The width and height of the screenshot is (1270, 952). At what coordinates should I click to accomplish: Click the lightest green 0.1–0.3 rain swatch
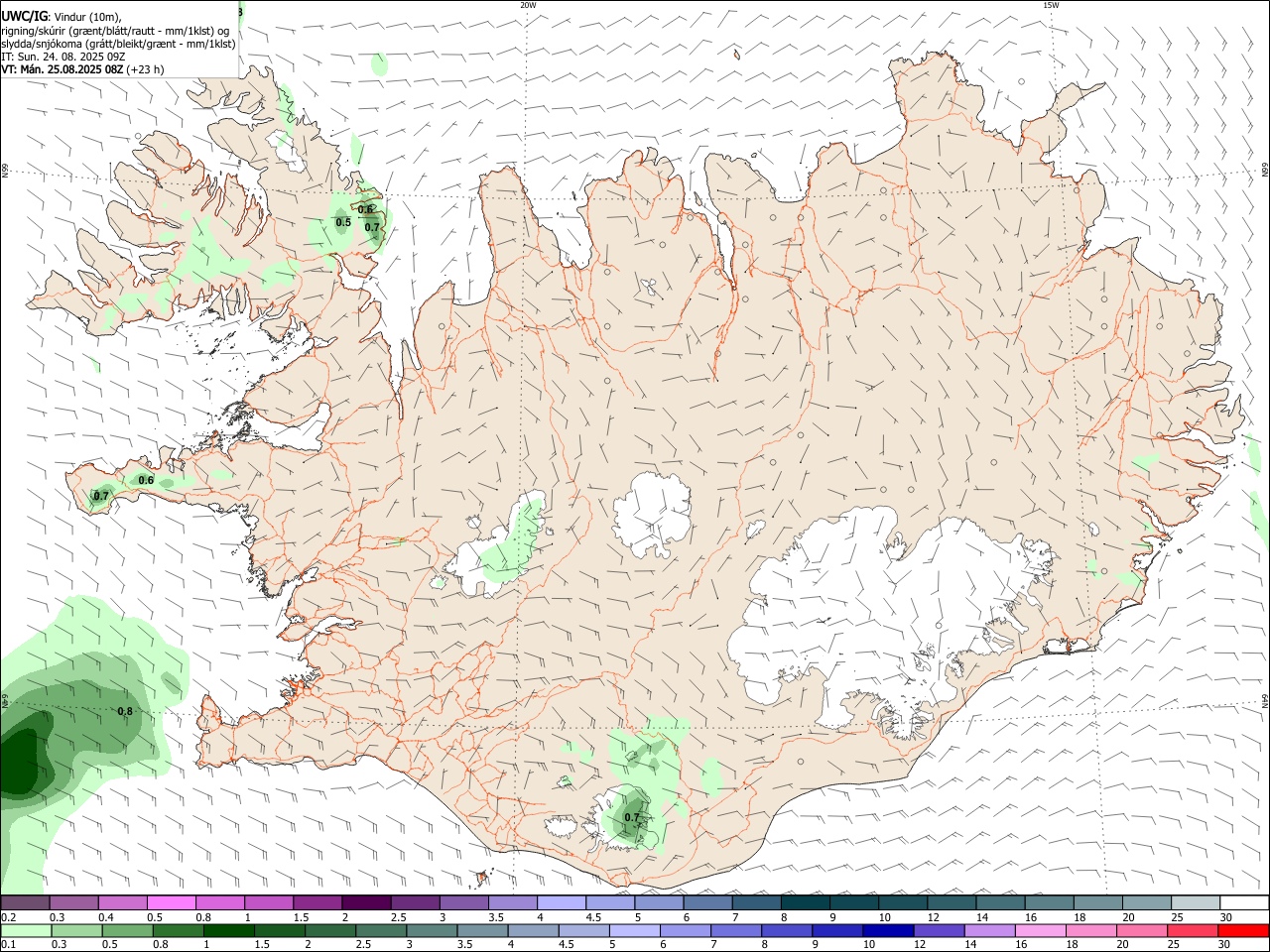pos(26,930)
